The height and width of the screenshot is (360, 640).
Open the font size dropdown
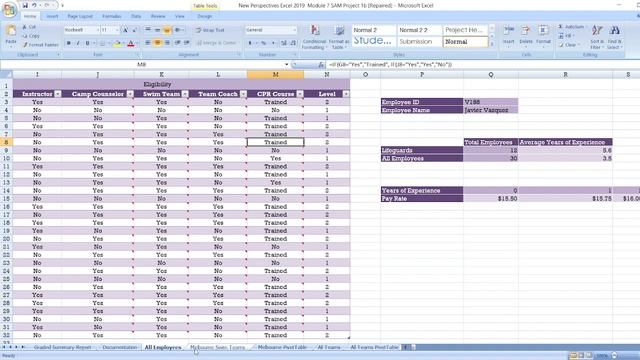pos(117,30)
